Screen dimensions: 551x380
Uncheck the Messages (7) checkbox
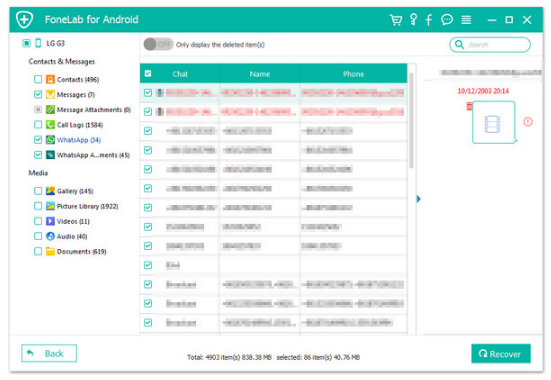tap(38, 95)
